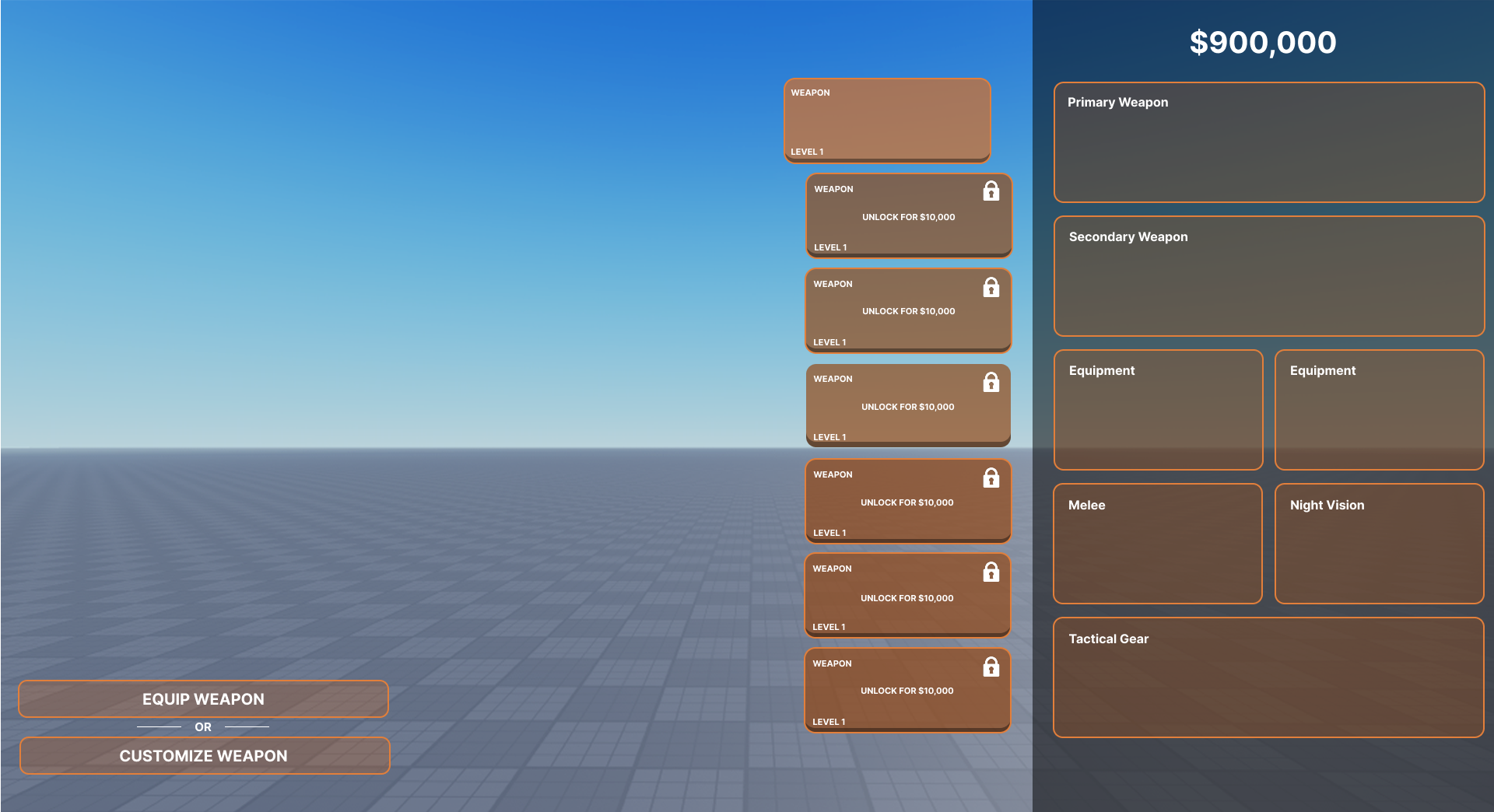Click Unlock for $10,000 on the first locked weapon
The width and height of the screenshot is (1494, 812).
(908, 217)
